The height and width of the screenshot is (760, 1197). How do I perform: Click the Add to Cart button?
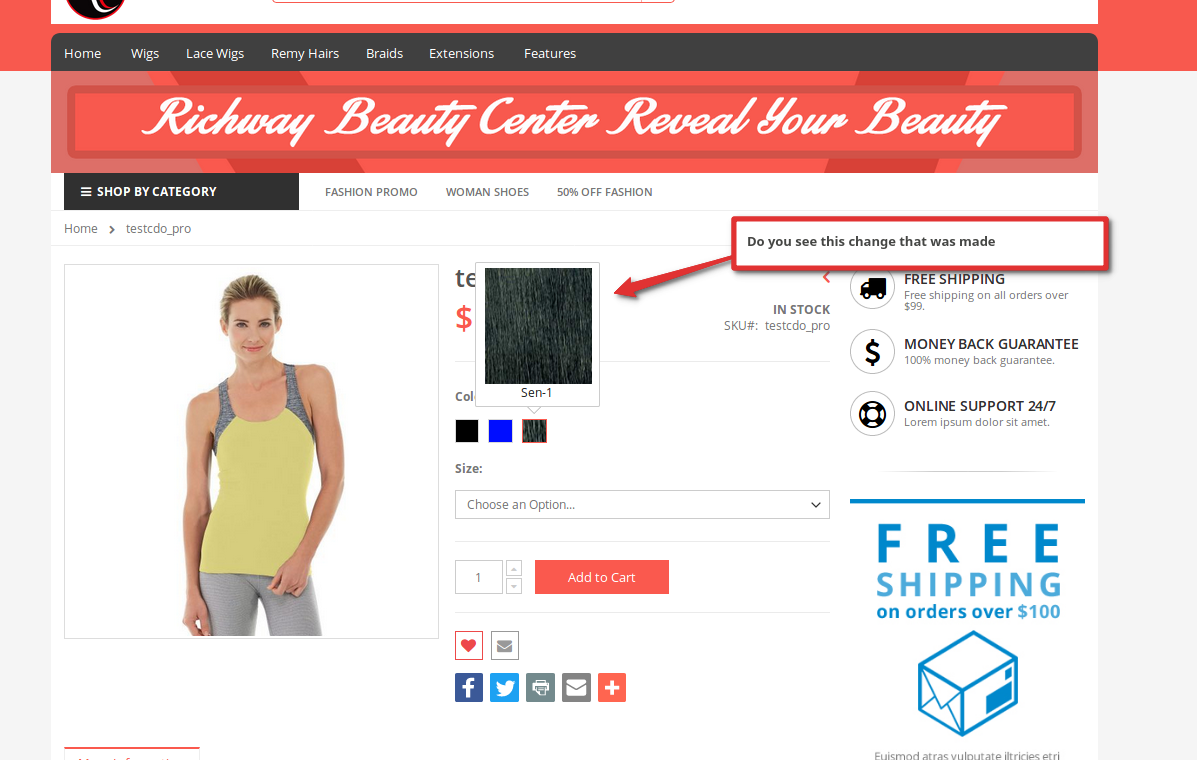[602, 577]
